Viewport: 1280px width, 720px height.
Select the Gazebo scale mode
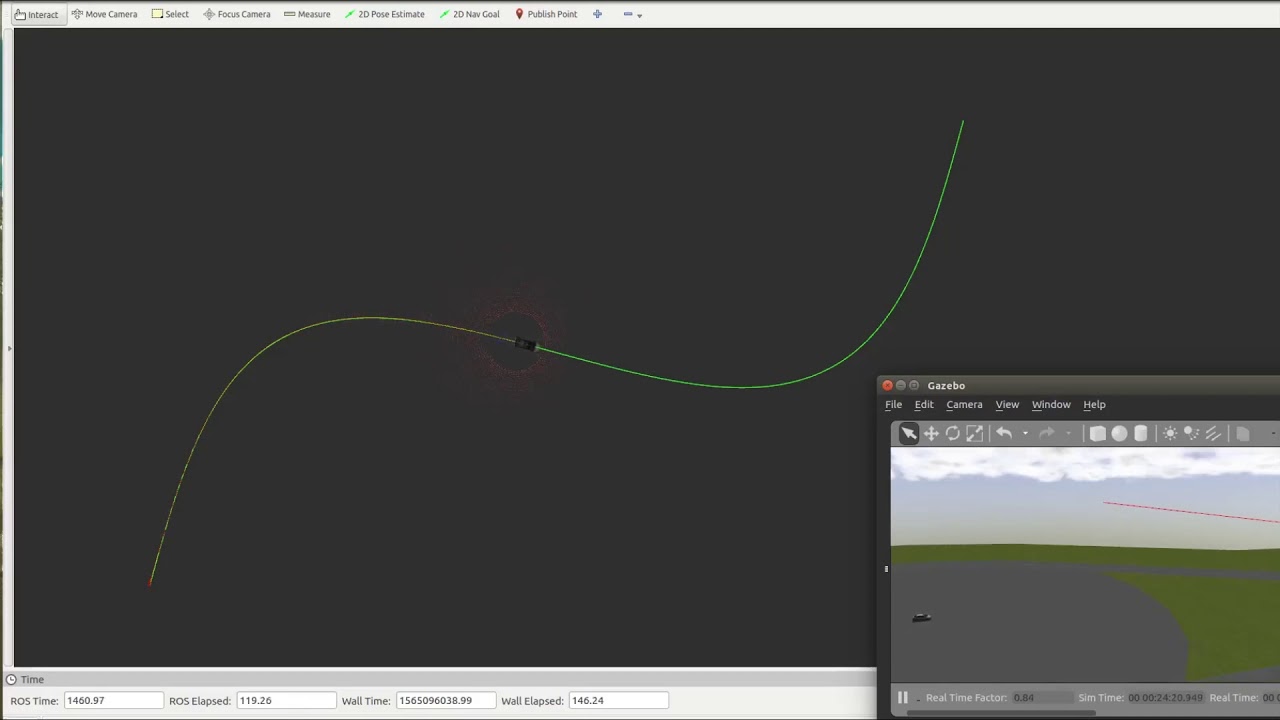coord(975,433)
